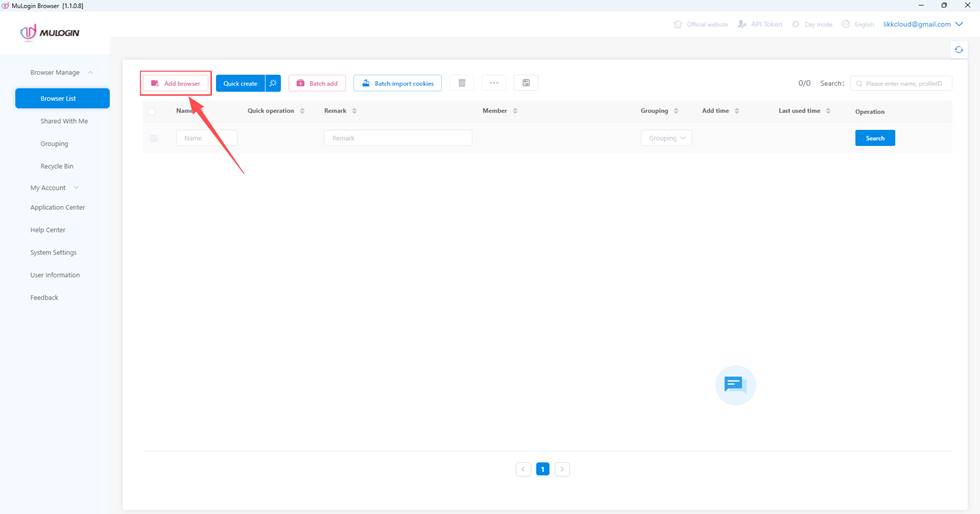This screenshot has width=980, height=514.
Task: Expand the My Account sidebar section
Action: tap(54, 188)
